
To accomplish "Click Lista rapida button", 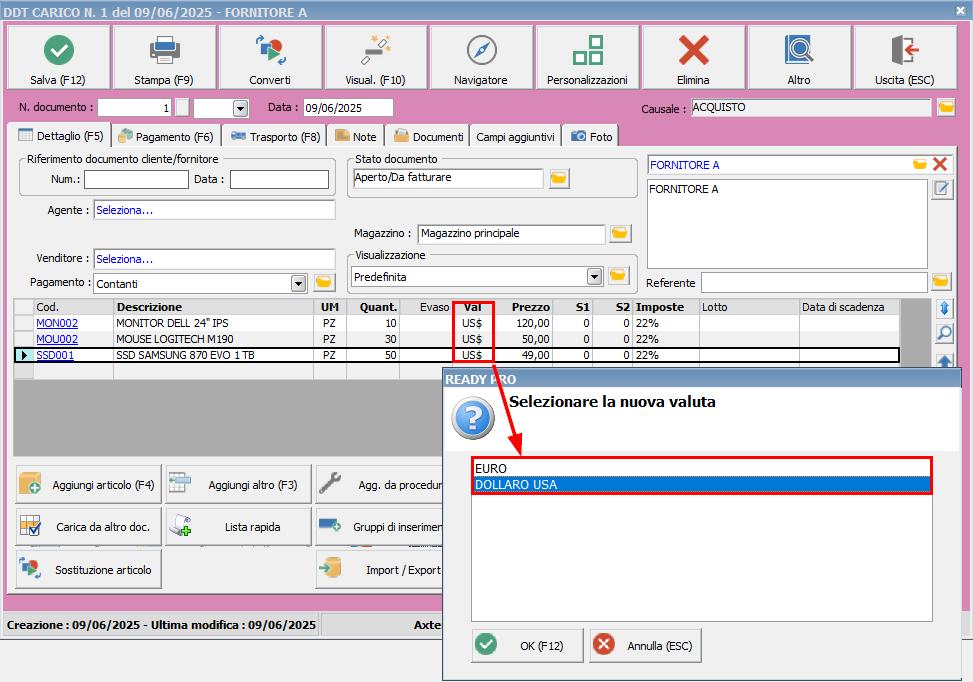I will (x=238, y=527).
